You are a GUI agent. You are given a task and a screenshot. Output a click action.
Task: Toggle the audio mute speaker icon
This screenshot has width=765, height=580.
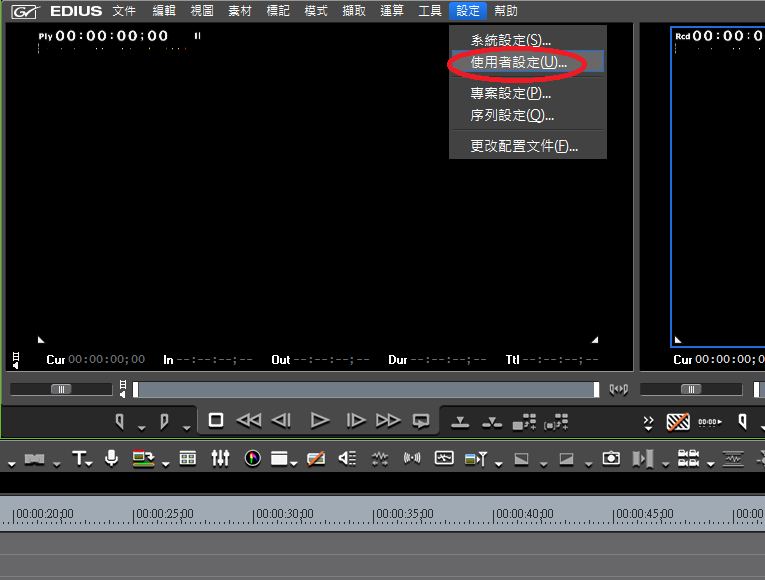point(347,458)
